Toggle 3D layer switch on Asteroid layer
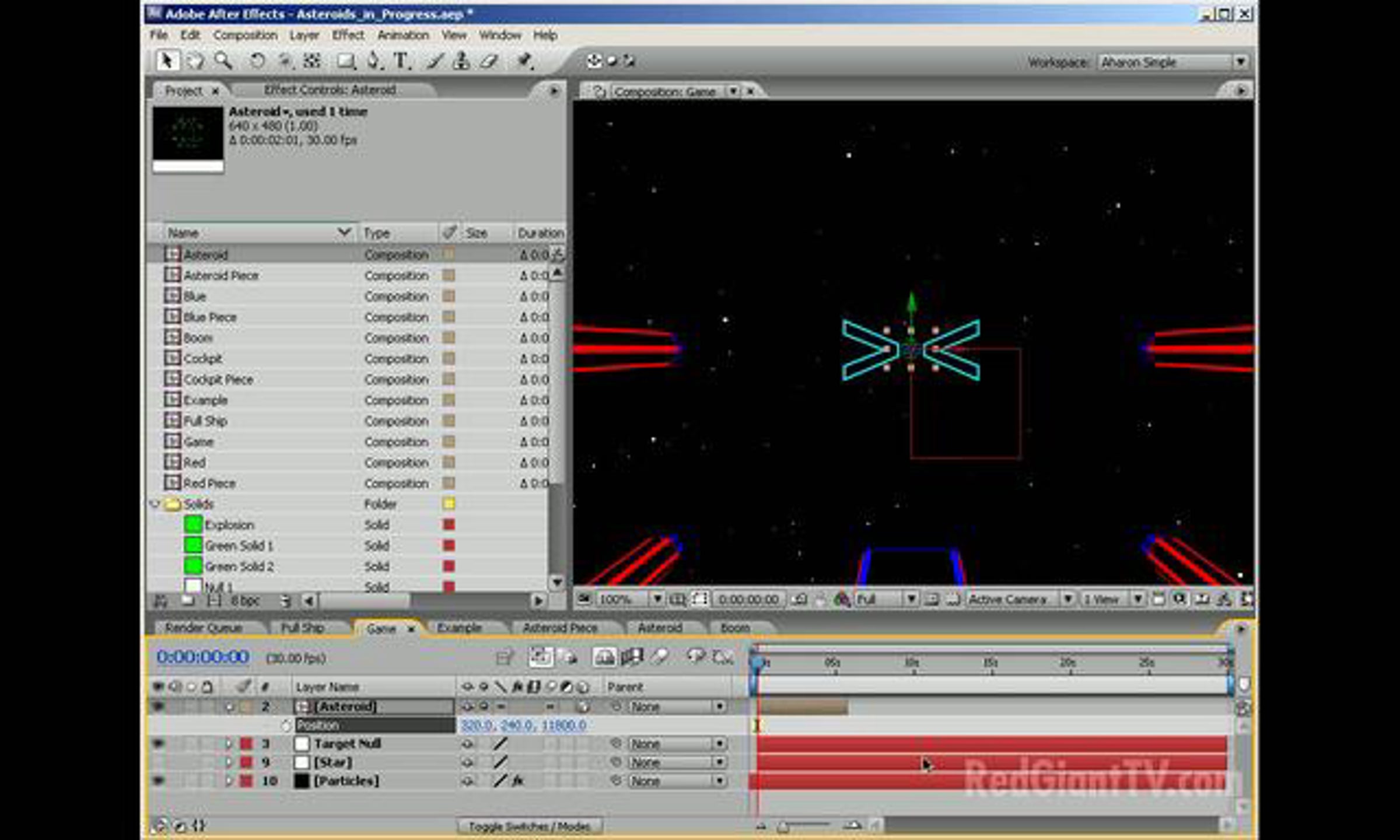Image resolution: width=1400 pixels, height=840 pixels. (x=583, y=706)
